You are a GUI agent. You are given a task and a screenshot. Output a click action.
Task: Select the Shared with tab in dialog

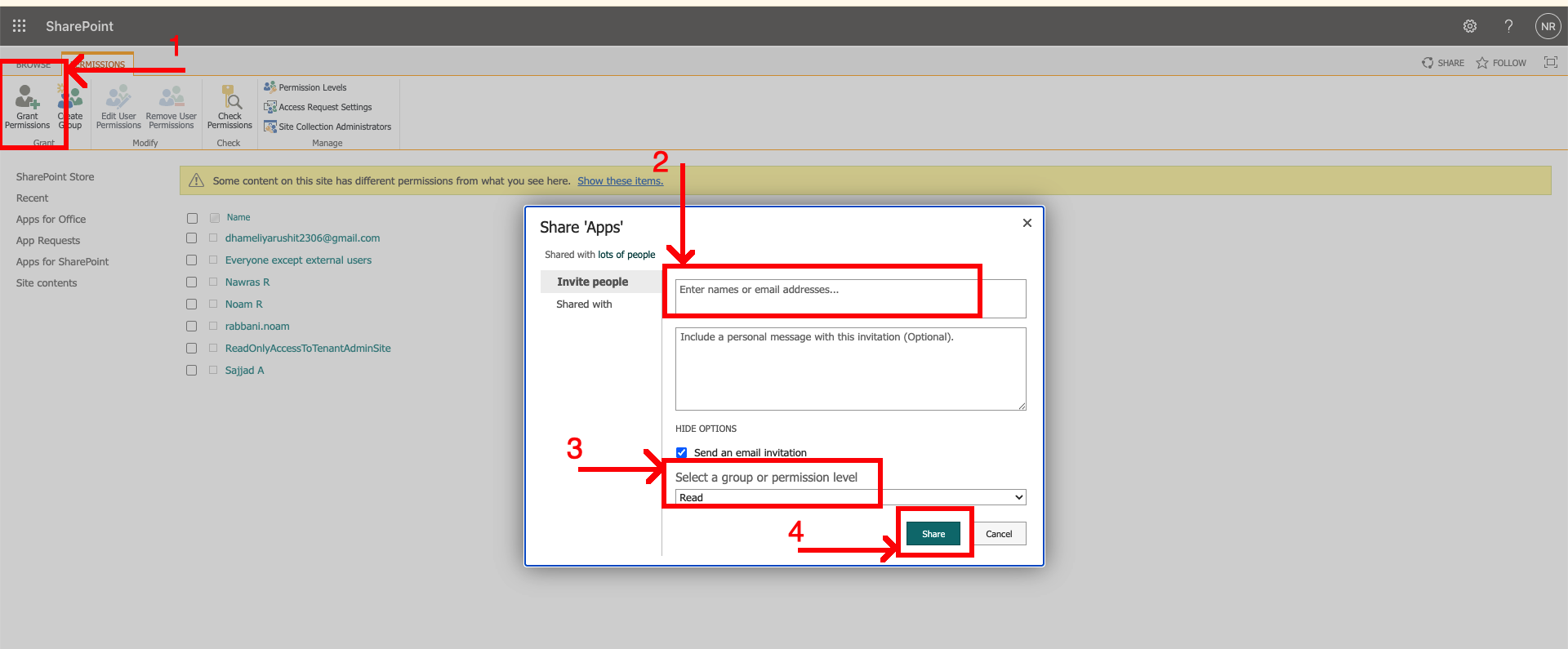pos(584,304)
